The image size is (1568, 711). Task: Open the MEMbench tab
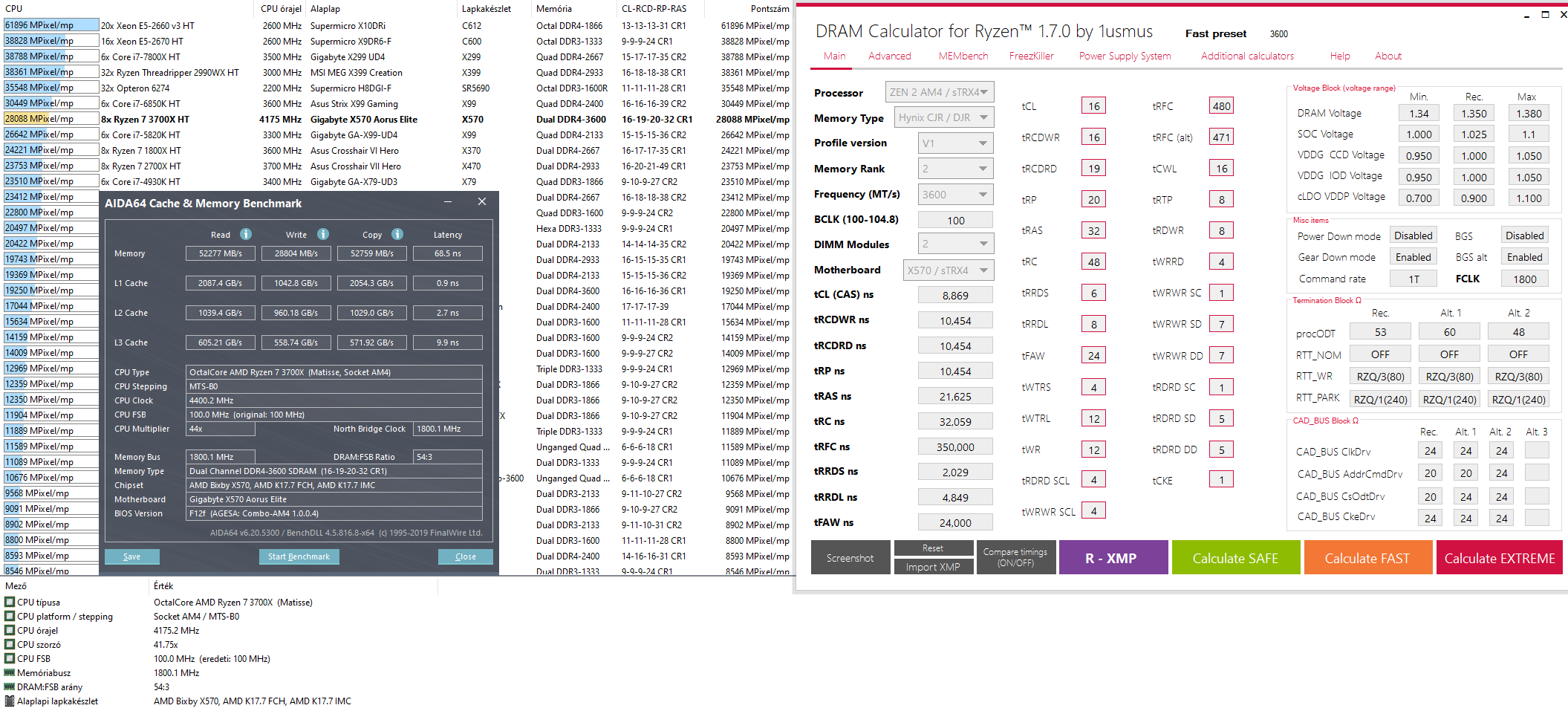point(963,56)
